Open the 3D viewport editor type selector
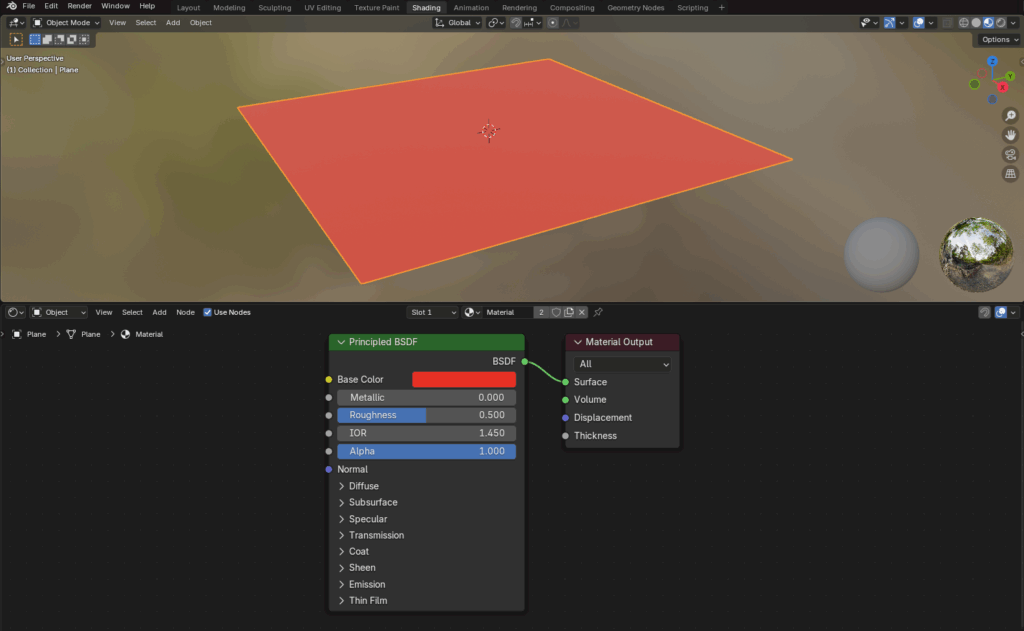Screen dimensions: 1024x631 tap(14, 22)
